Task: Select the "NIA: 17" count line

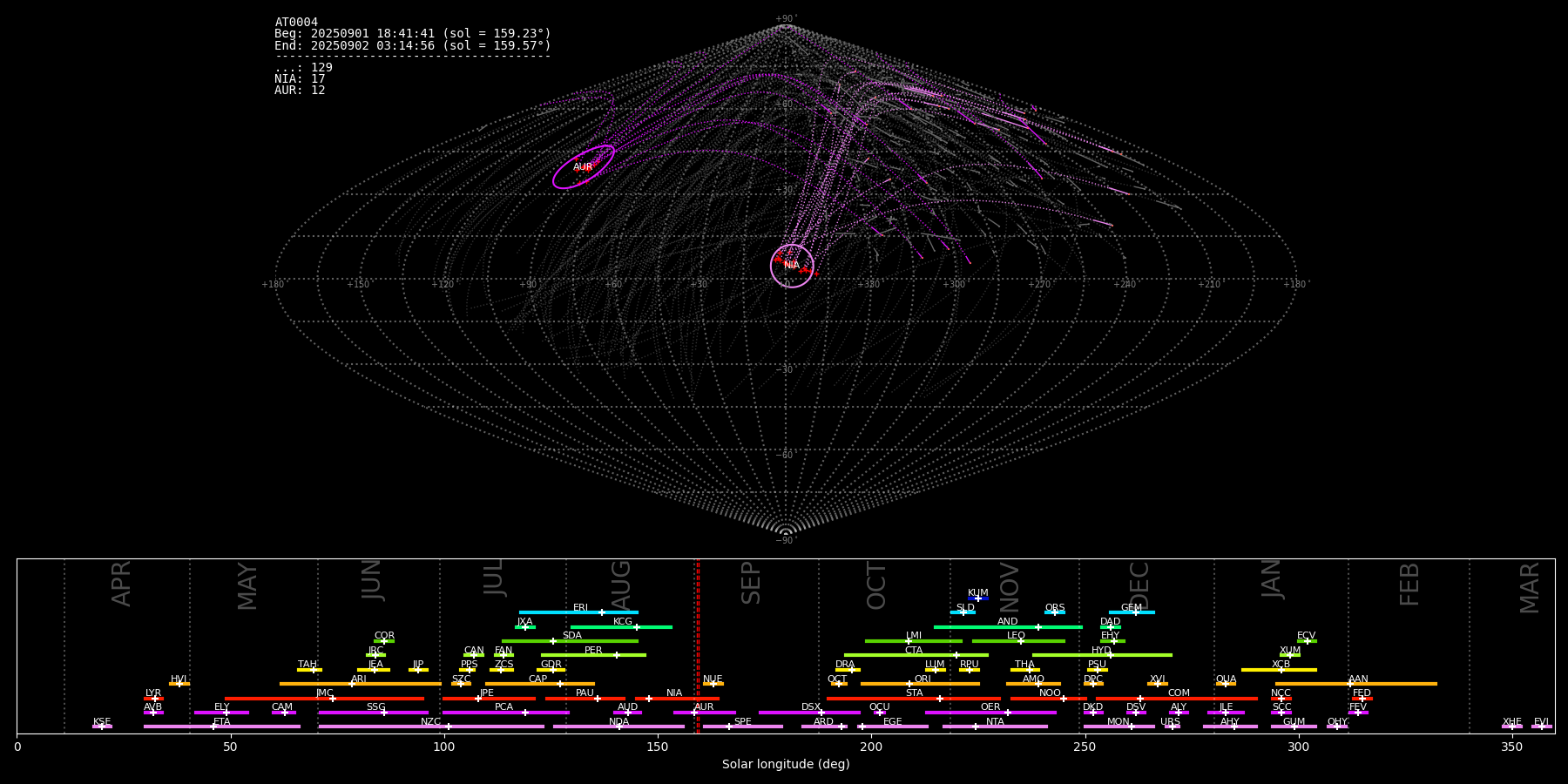Action: 300,79
